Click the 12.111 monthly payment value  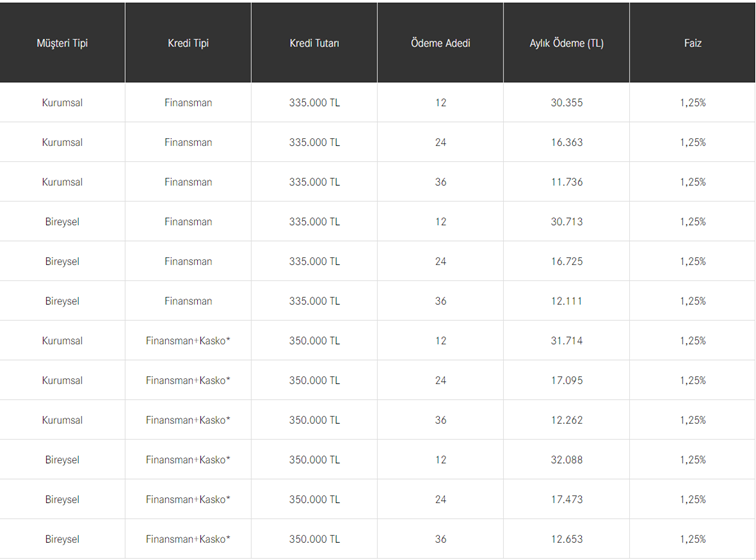tap(566, 301)
